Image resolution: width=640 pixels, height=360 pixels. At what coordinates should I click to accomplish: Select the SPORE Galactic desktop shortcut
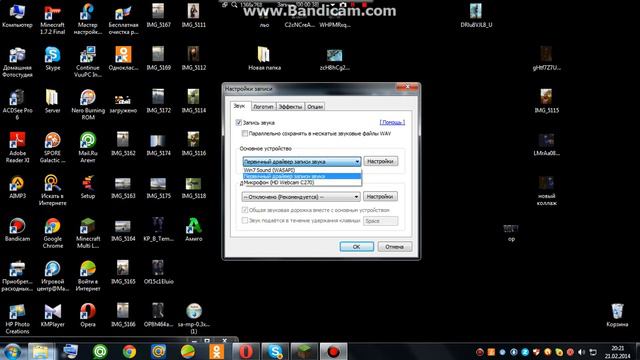click(53, 148)
